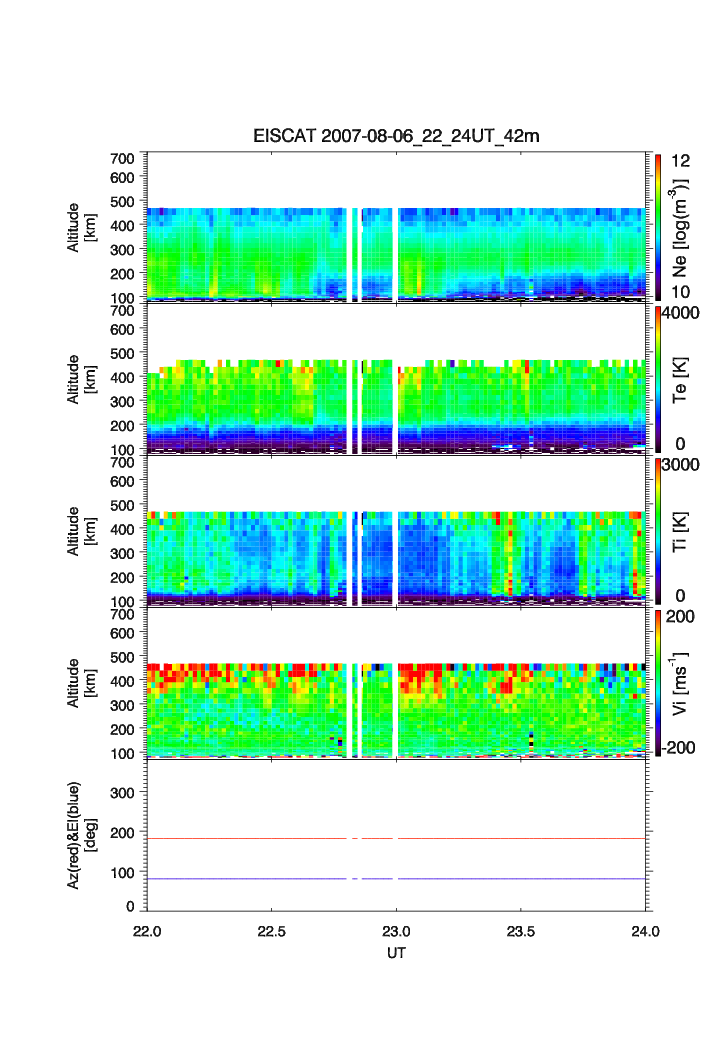Click the 23.5 tick label on the time axis

pyautogui.click(x=521, y=931)
